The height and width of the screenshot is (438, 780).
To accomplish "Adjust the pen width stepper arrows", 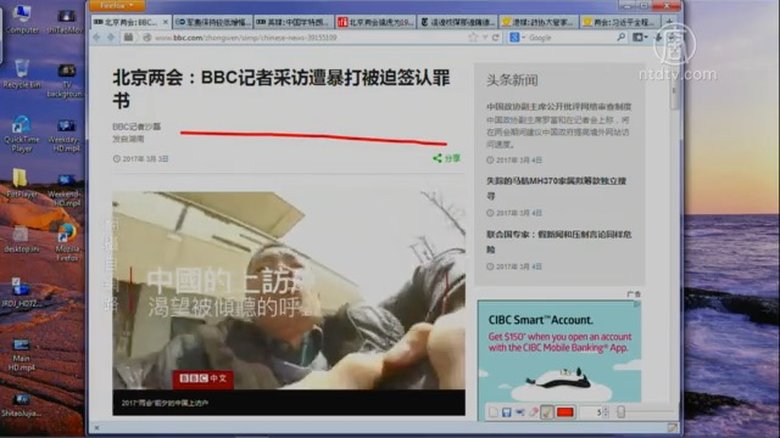I will click(x=607, y=412).
